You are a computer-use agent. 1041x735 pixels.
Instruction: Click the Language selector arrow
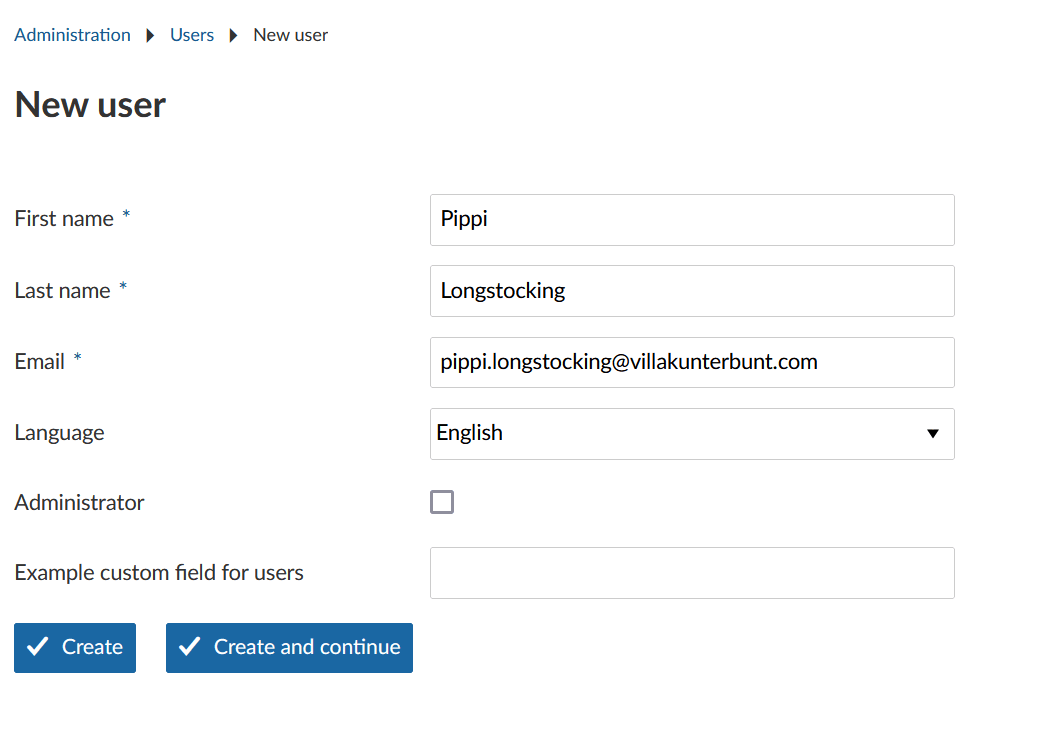[x=933, y=434]
